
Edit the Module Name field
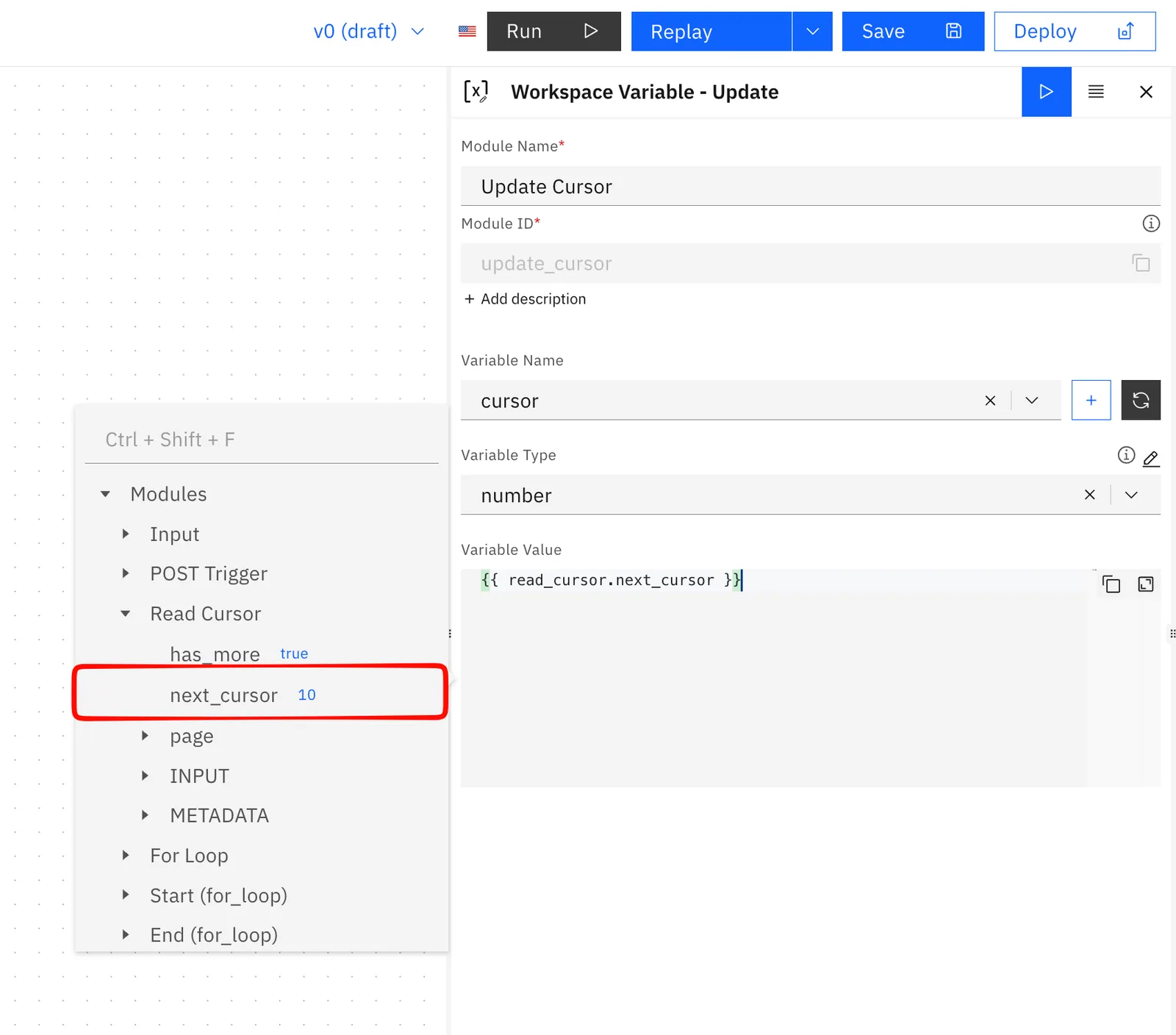(x=811, y=187)
